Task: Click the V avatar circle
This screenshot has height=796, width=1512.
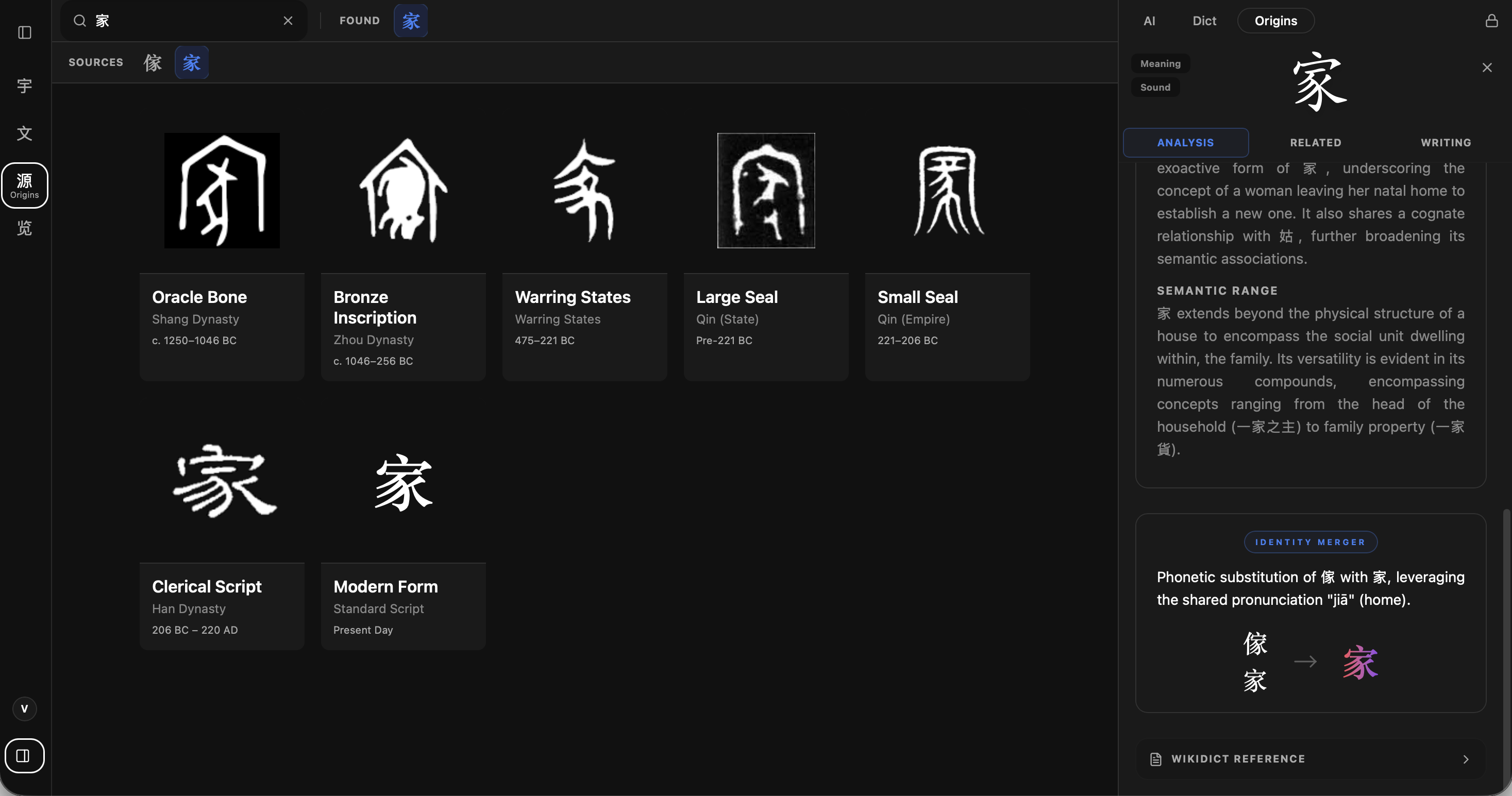Action: point(24,708)
